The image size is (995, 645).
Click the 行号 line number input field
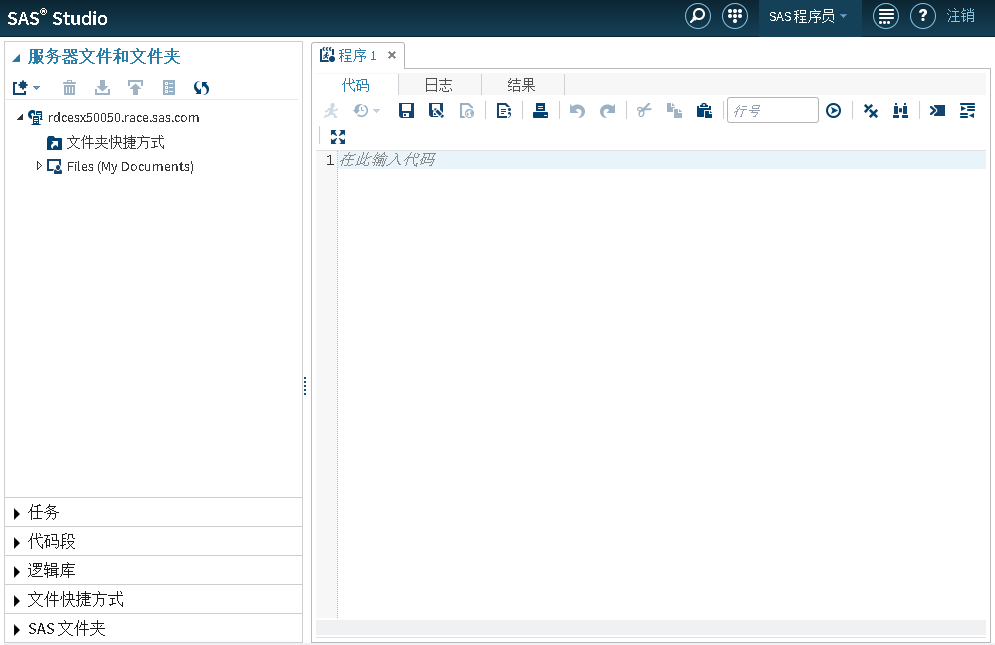(x=772, y=111)
